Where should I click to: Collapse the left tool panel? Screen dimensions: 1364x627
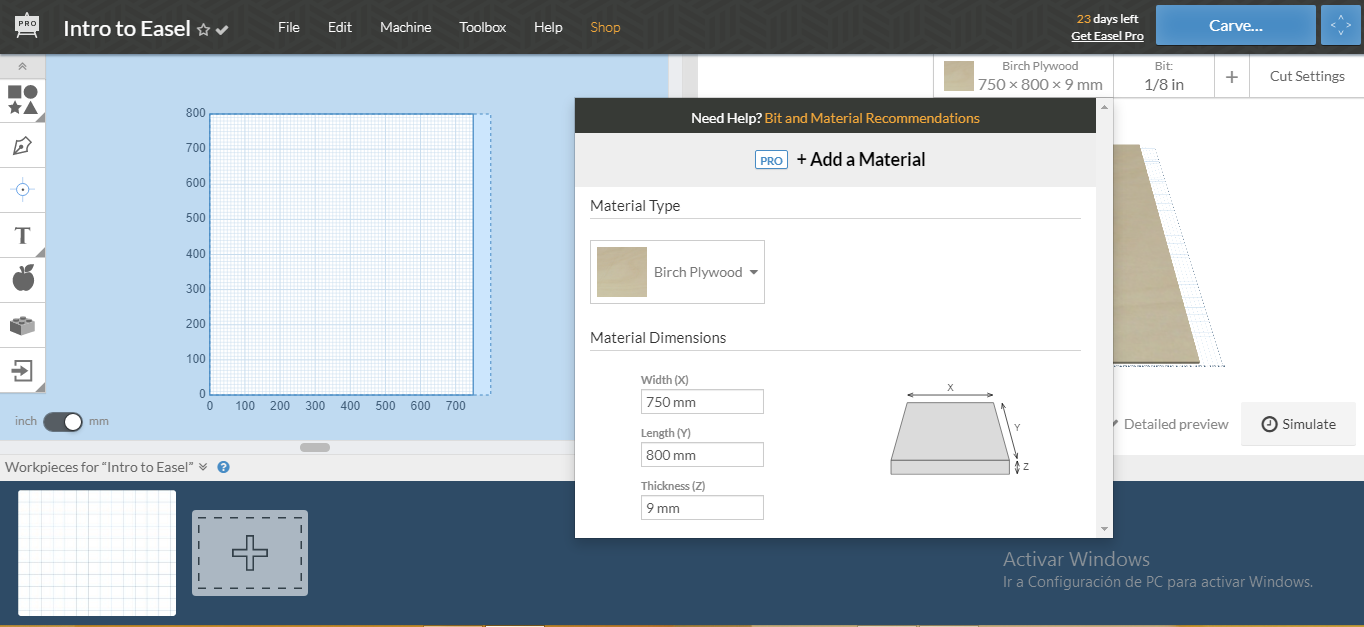click(23, 67)
